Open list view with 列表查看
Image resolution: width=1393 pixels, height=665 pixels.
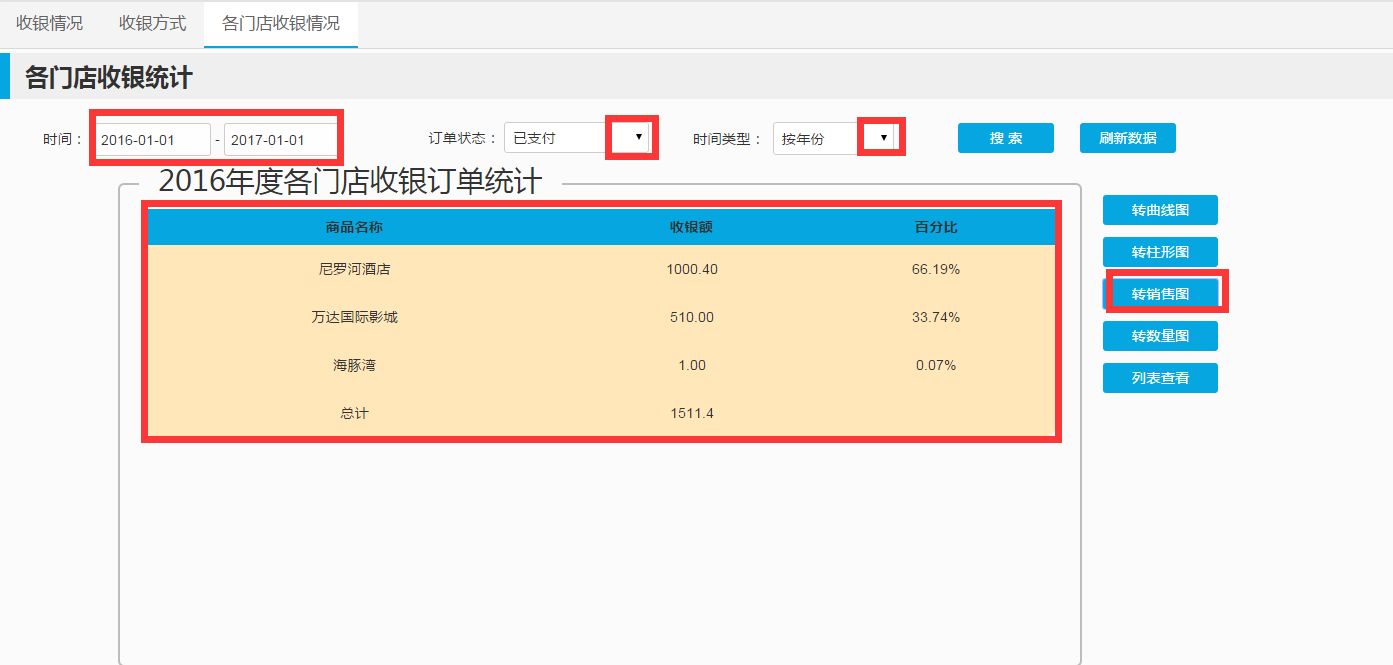(x=1160, y=378)
